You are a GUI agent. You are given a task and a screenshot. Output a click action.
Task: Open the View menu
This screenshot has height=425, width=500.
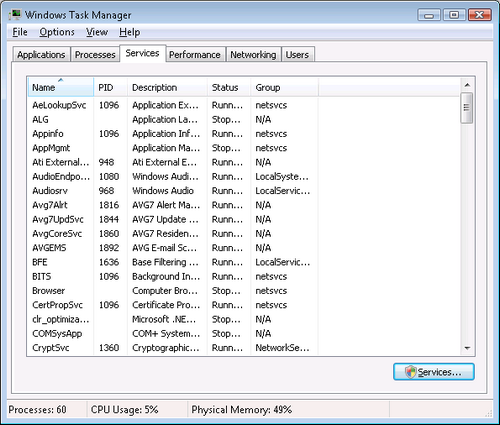[97, 32]
